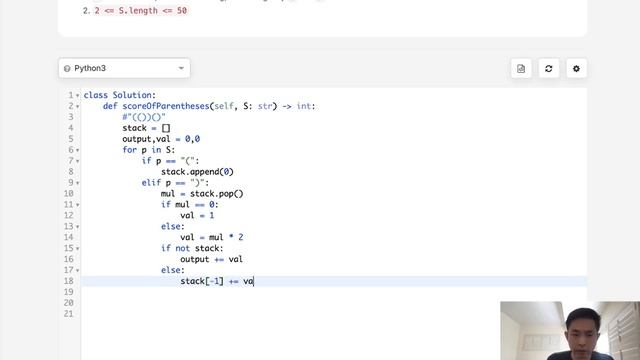Click line number 21 in the gutter
The width and height of the screenshot is (640, 360).
(x=69, y=314)
